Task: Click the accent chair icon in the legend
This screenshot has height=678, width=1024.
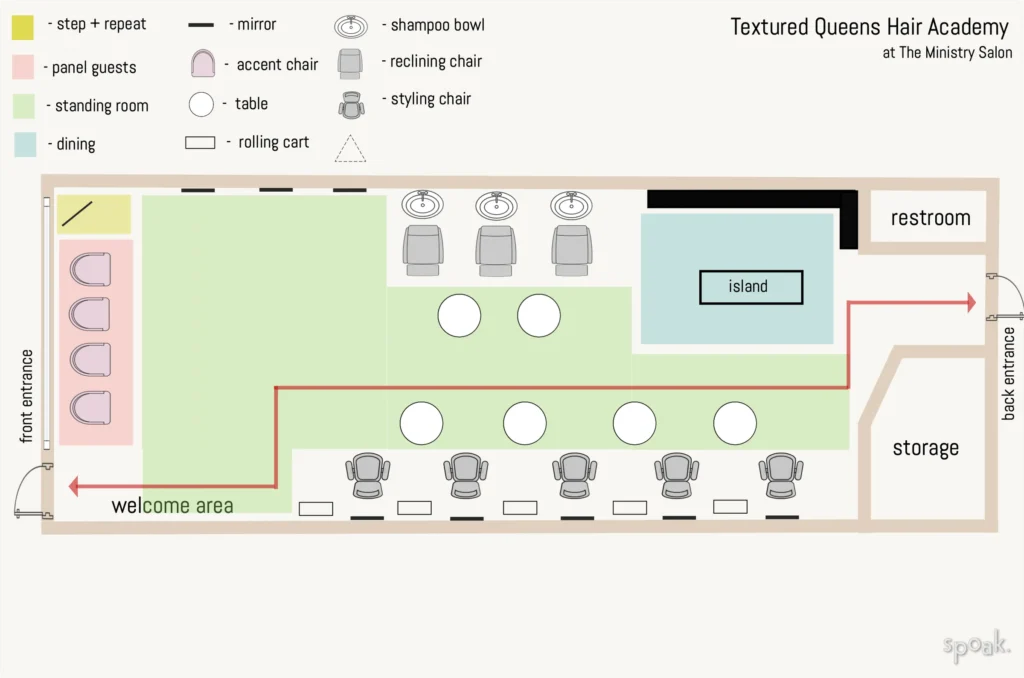Action: coord(204,64)
